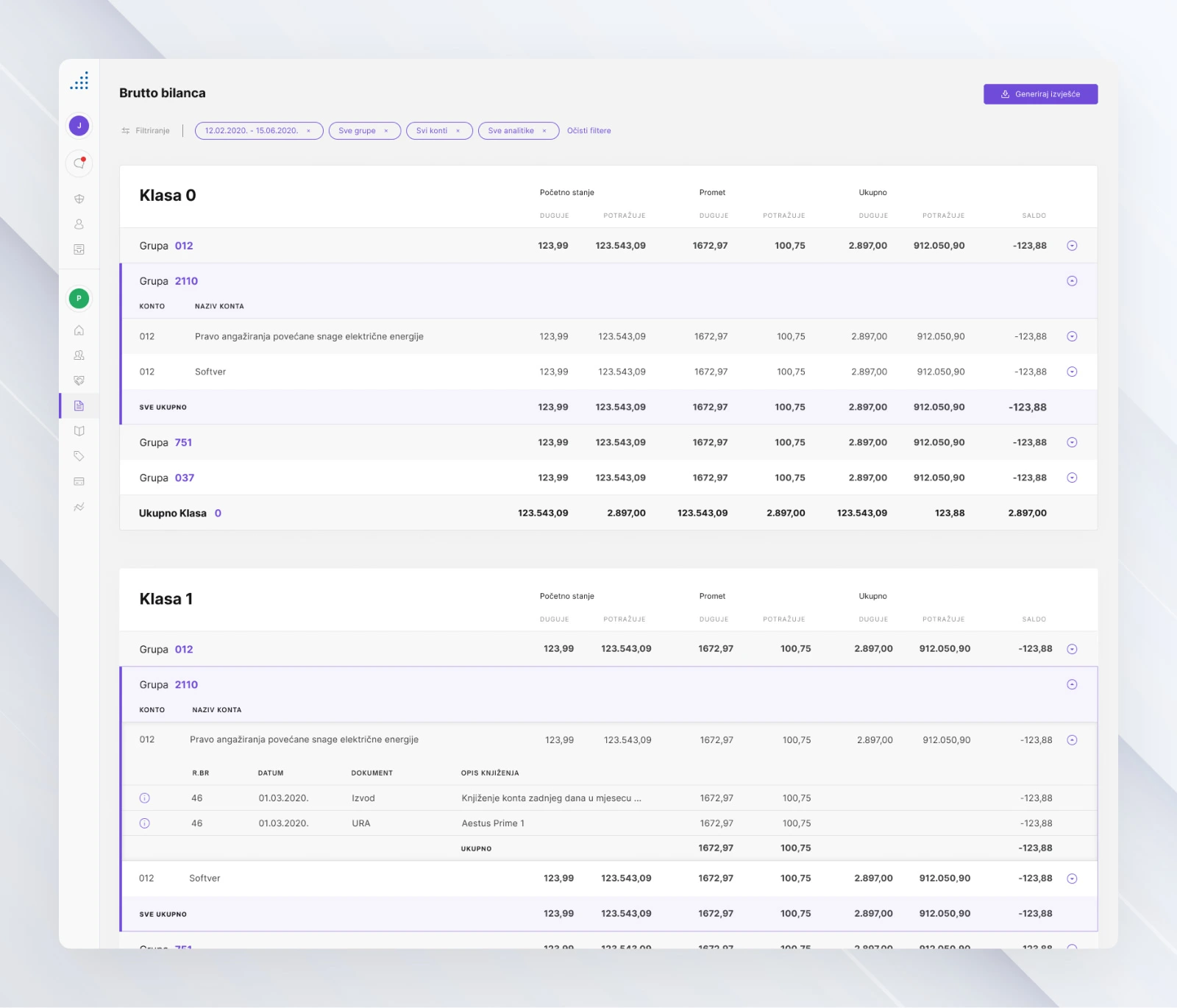Viewport: 1177px width, 1008px height.
Task: Click the UKUPNO subtotal label under entries
Action: pos(477,848)
